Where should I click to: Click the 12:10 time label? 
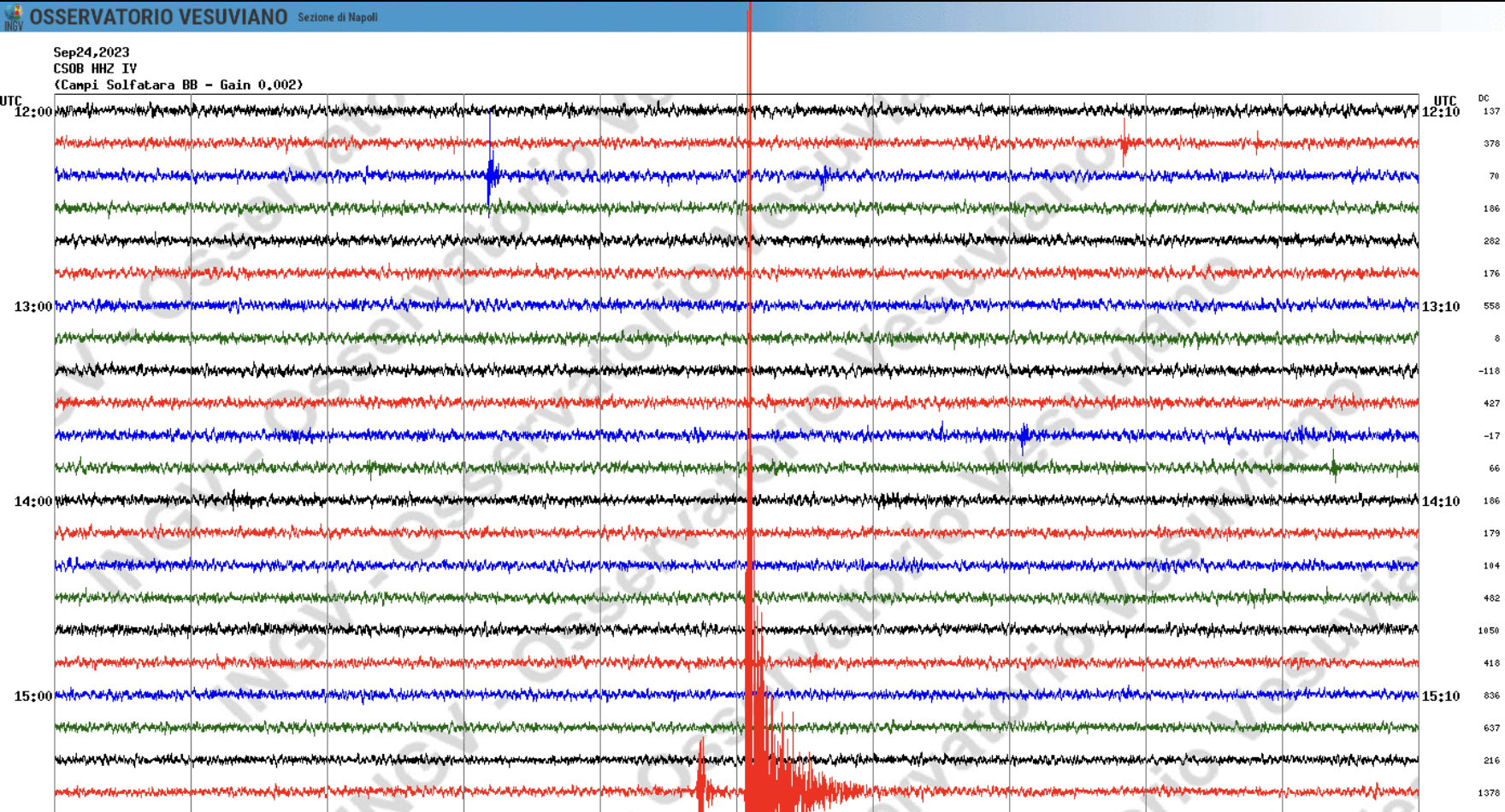1441,112
